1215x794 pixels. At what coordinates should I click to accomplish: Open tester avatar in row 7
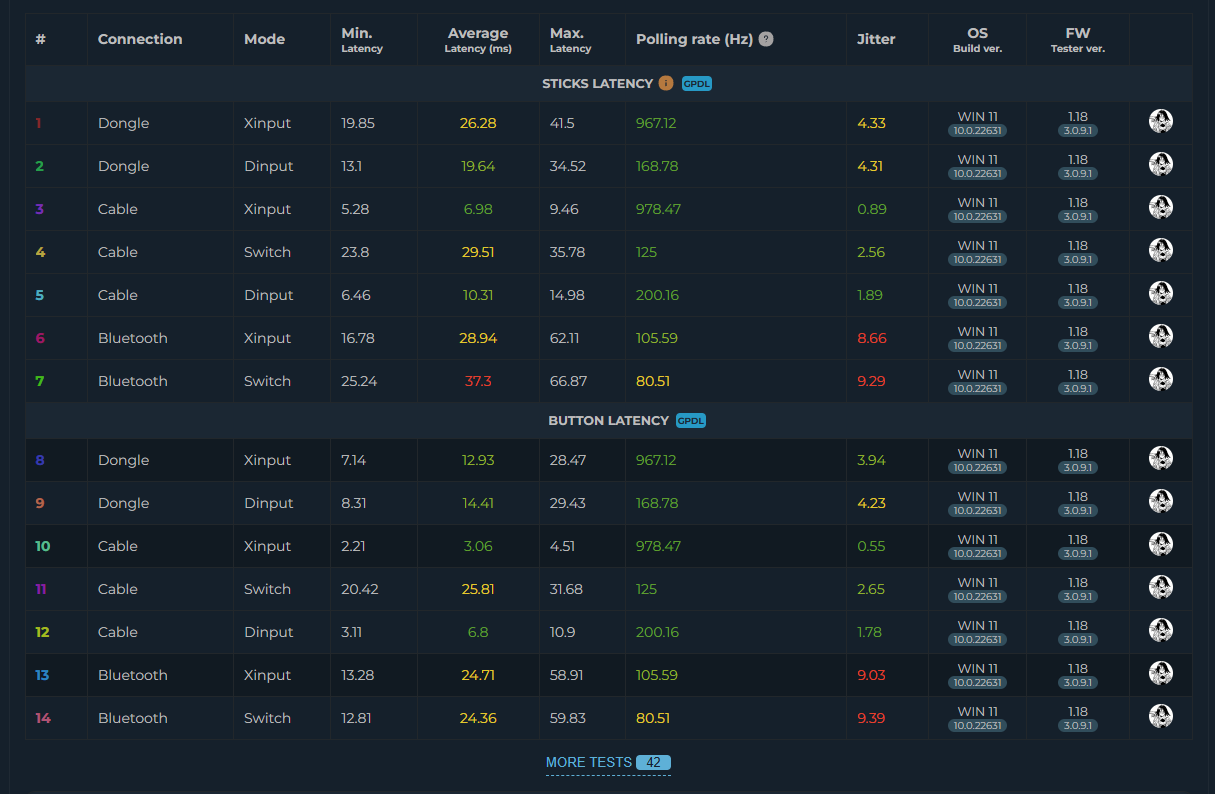point(1161,380)
